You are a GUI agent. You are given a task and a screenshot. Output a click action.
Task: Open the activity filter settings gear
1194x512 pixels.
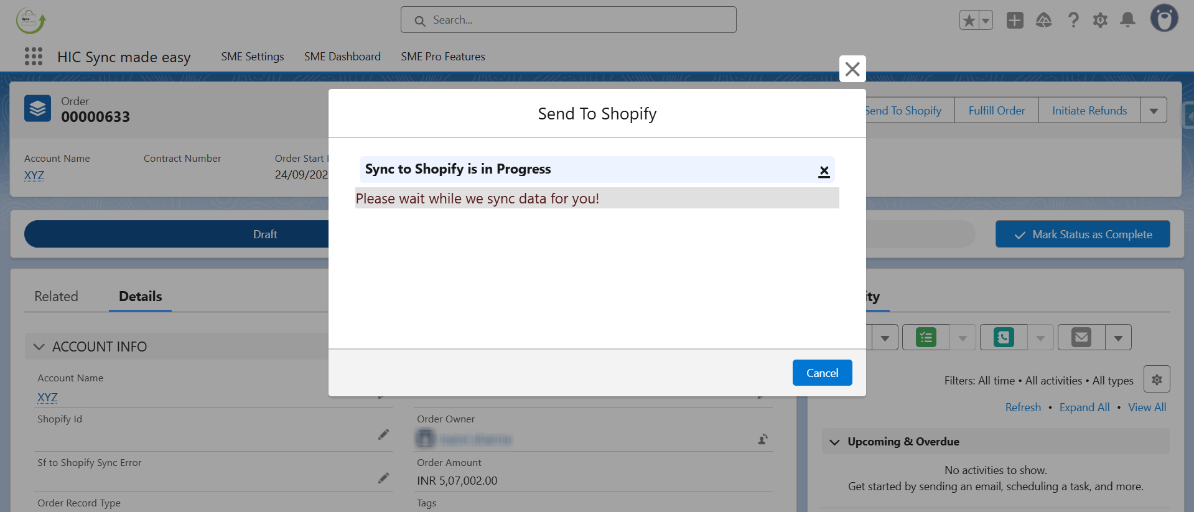(1157, 380)
